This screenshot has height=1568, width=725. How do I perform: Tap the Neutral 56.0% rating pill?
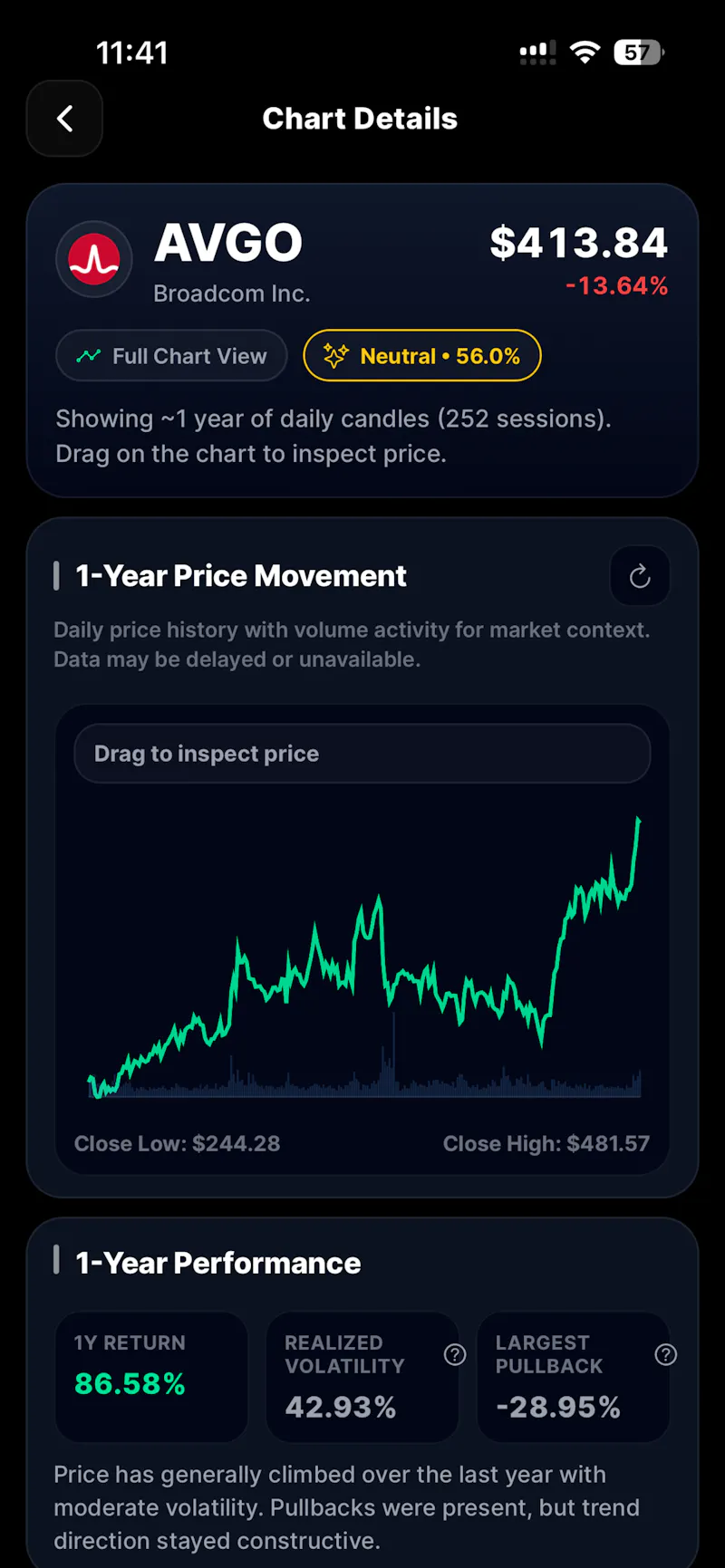[422, 356]
